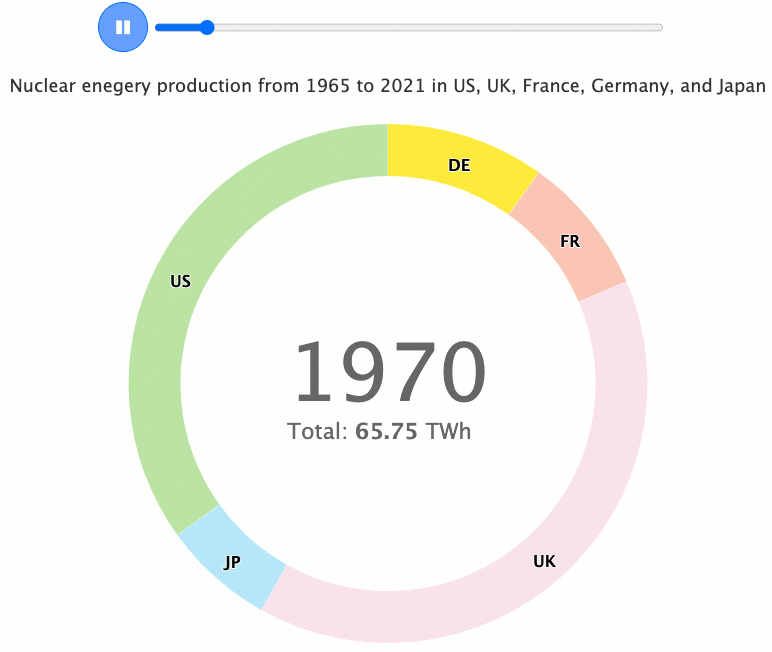
Task: Click the TWh unit text
Action: coord(447,432)
